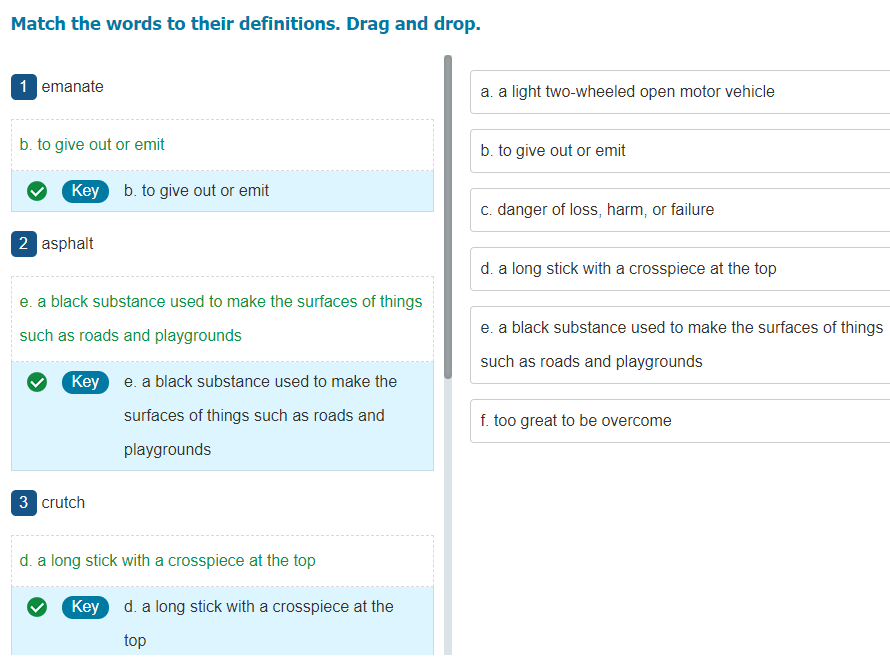Image resolution: width=890 pixels, height=665 pixels.
Task: Select option f, too great to be overcome
Action: click(x=680, y=421)
